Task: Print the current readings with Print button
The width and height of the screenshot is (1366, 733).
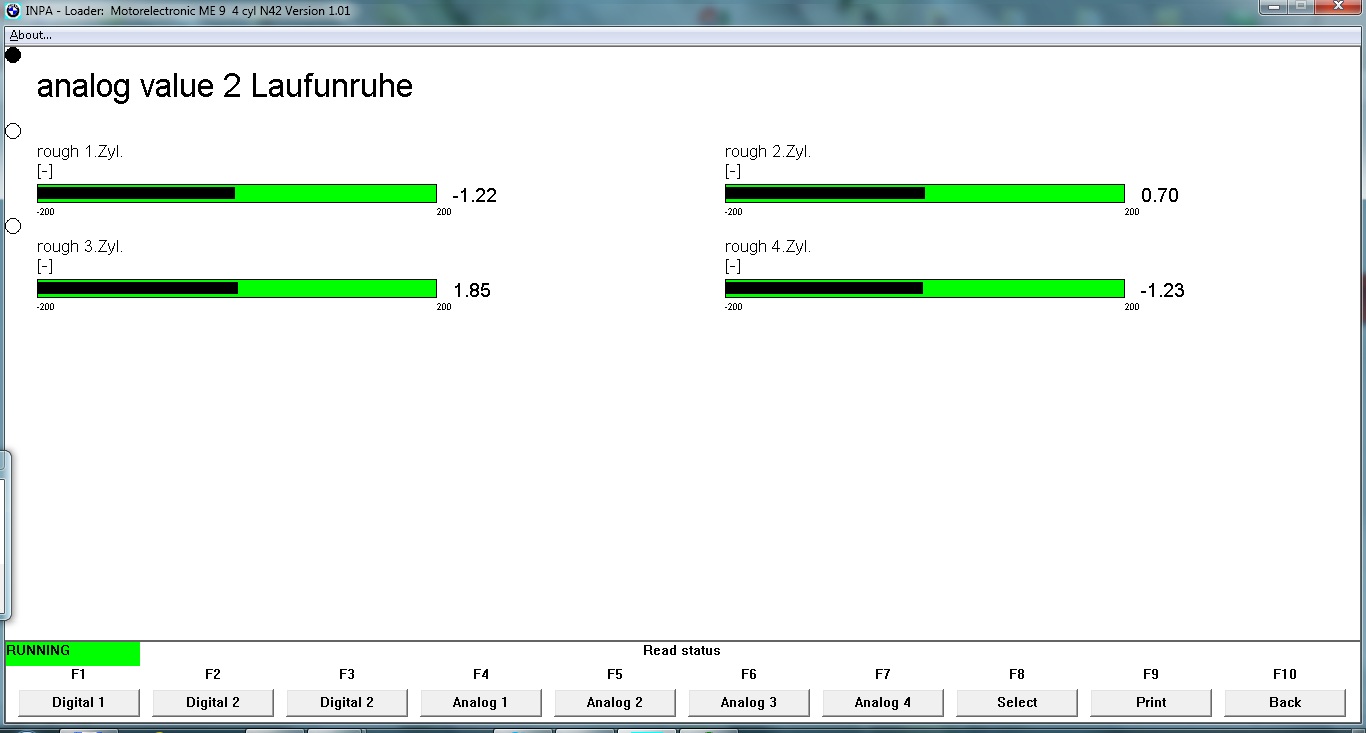Action: (1150, 702)
